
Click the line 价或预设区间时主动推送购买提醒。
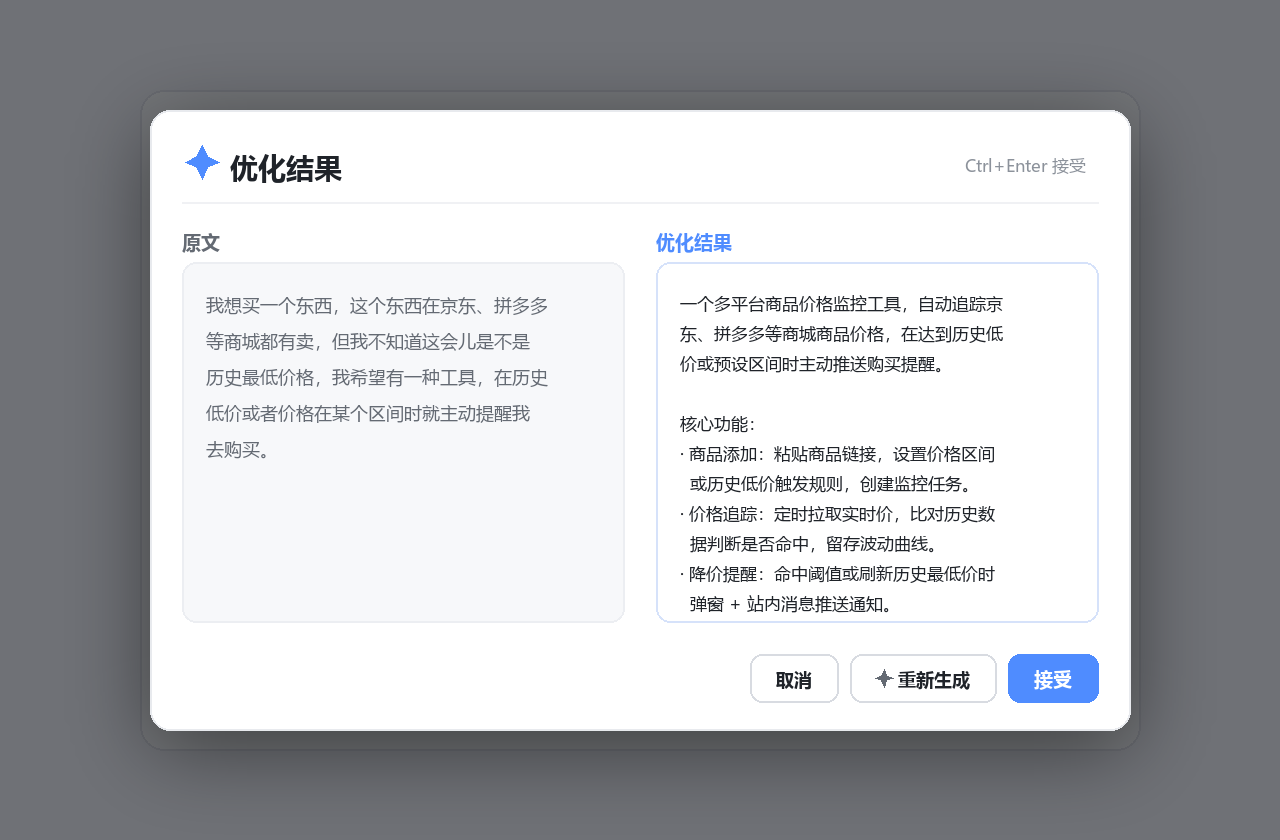tap(811, 364)
